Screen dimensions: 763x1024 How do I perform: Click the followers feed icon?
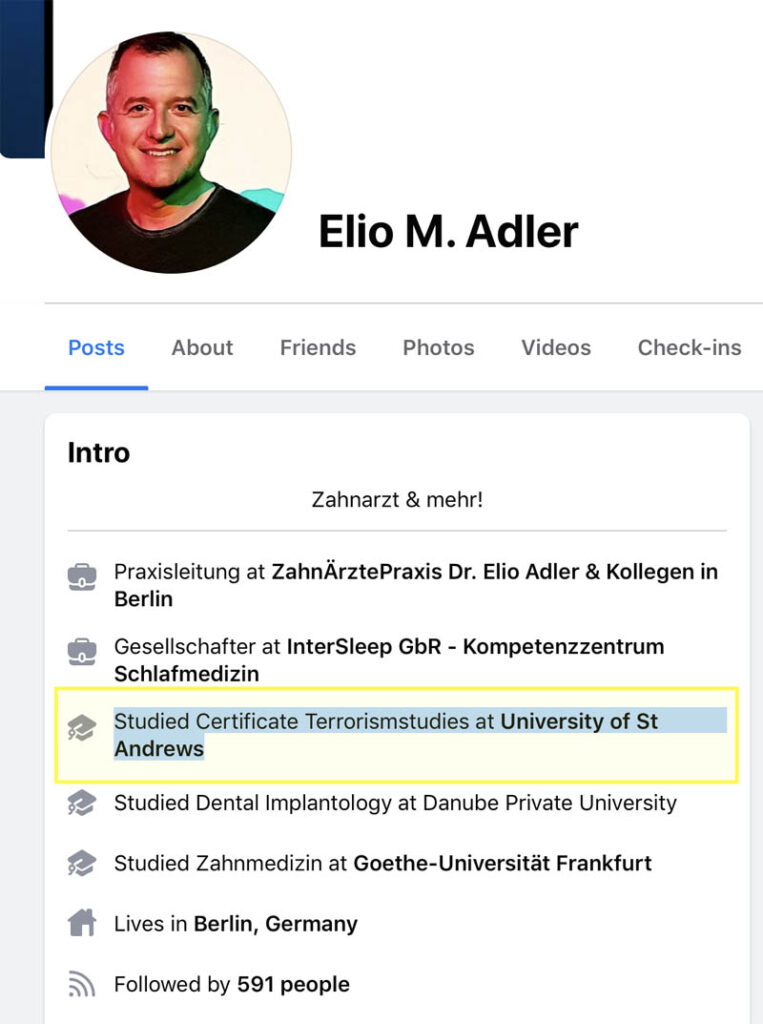coord(82,984)
